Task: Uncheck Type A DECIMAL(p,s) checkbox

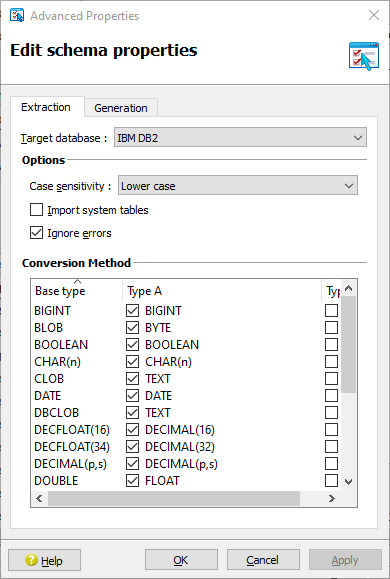Action: pos(132,463)
